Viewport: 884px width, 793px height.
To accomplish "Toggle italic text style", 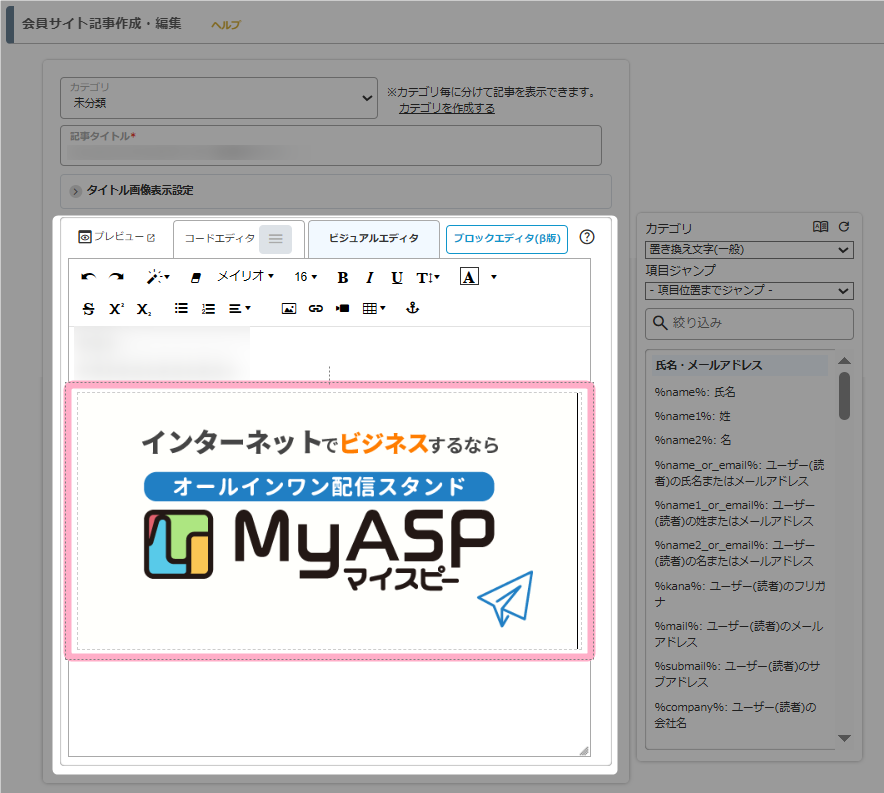I will [369, 277].
